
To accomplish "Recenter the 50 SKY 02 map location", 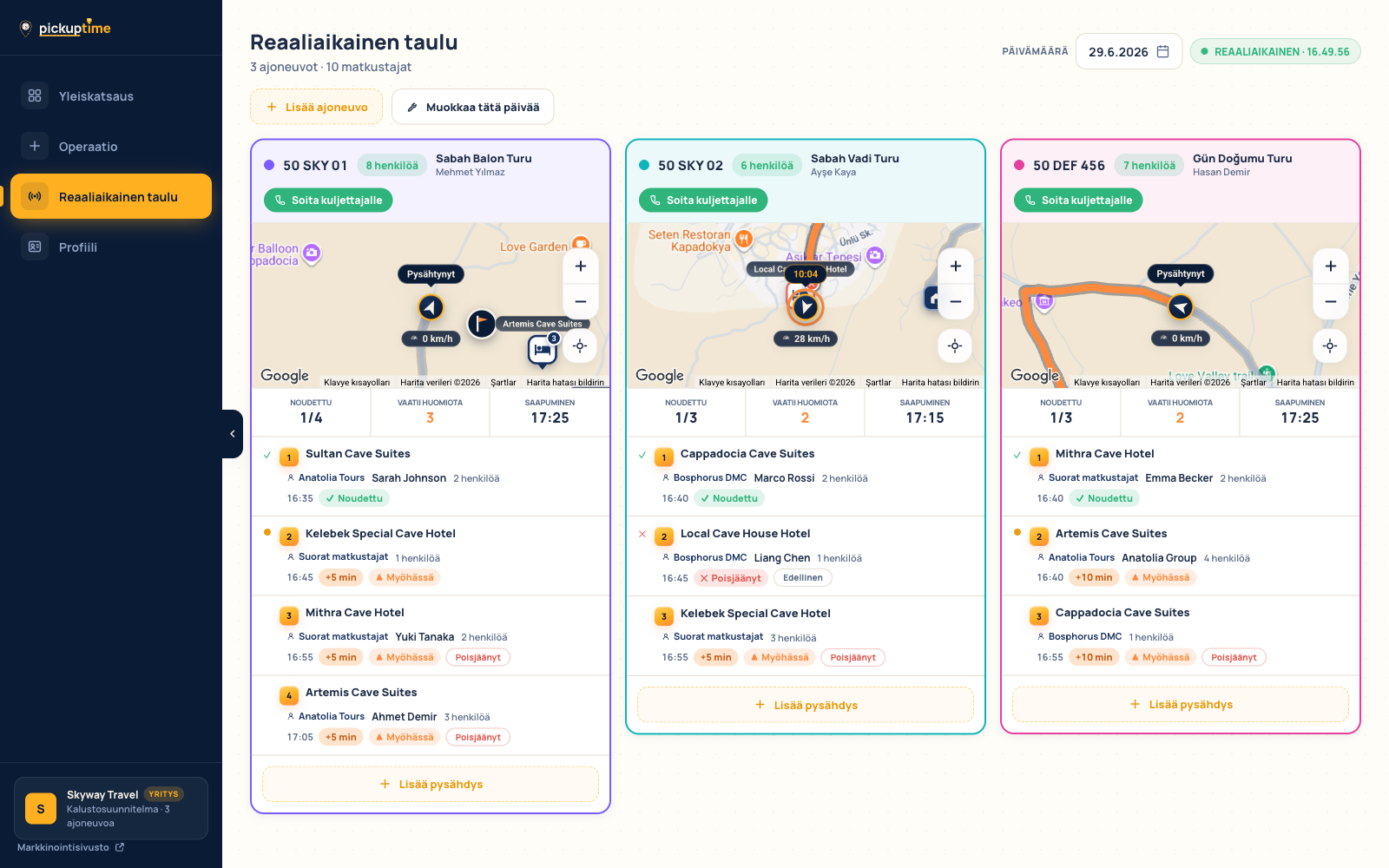I will point(955,345).
